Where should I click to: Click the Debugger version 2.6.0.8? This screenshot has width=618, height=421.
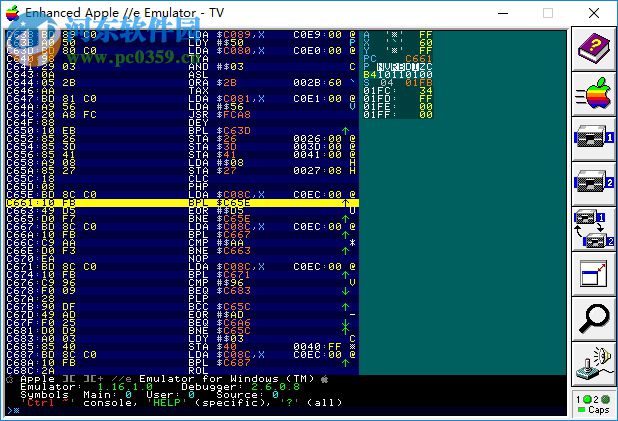coord(275,387)
